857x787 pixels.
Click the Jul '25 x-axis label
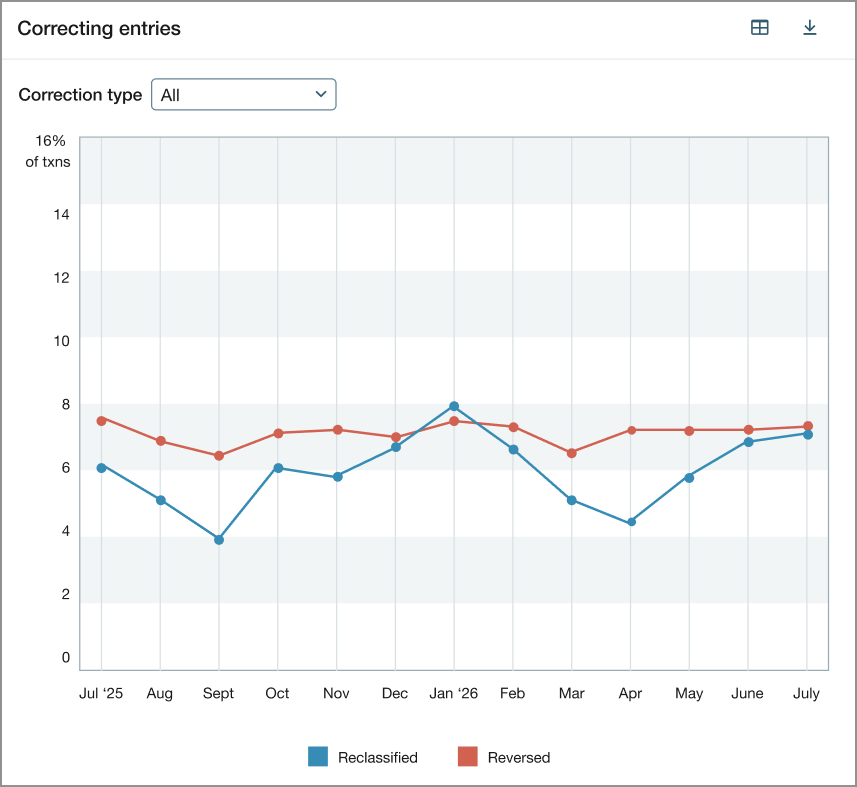pos(100,692)
